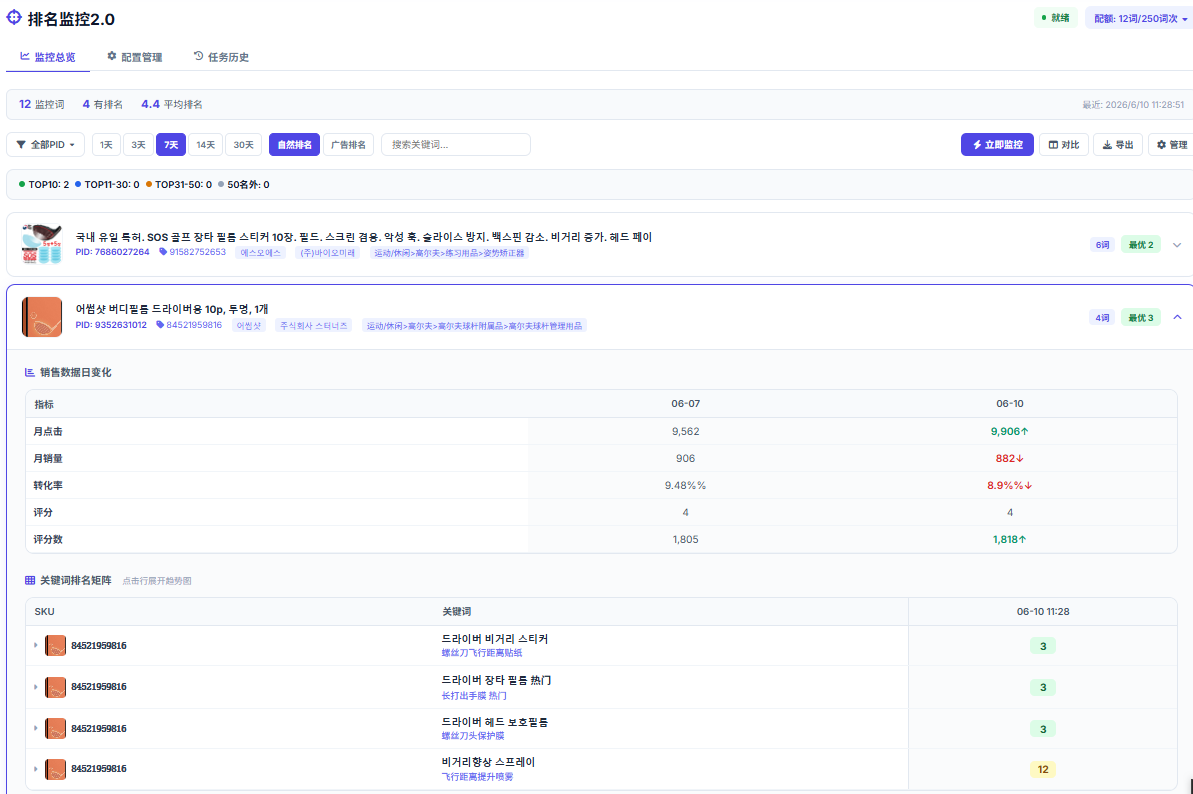Toggle to 广告排名 view
This screenshot has width=1193, height=794.
[348, 145]
